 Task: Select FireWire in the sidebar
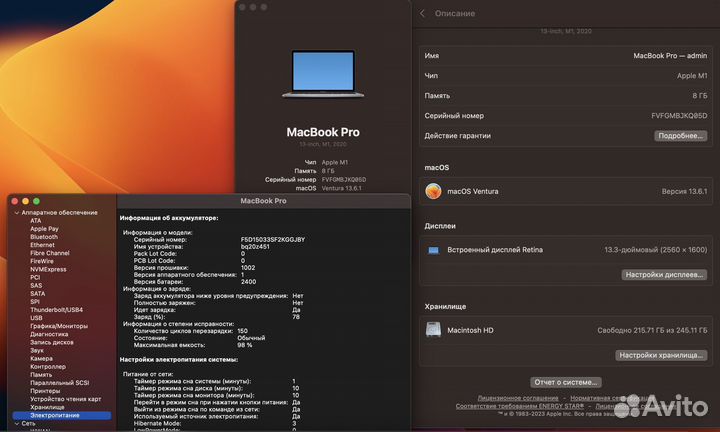pyautogui.click(x=42, y=261)
